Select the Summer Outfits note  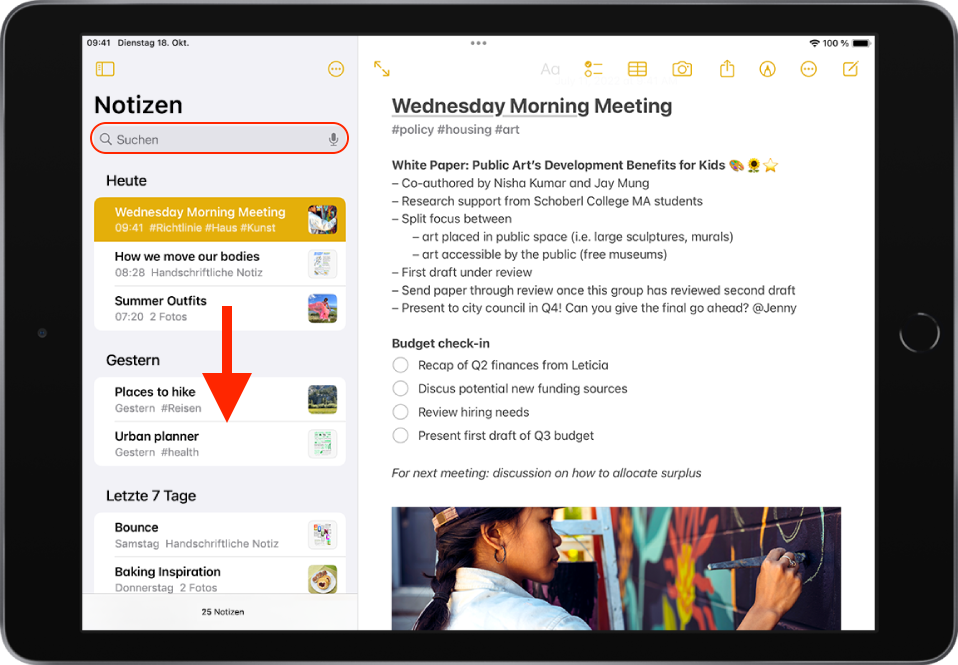pos(220,308)
